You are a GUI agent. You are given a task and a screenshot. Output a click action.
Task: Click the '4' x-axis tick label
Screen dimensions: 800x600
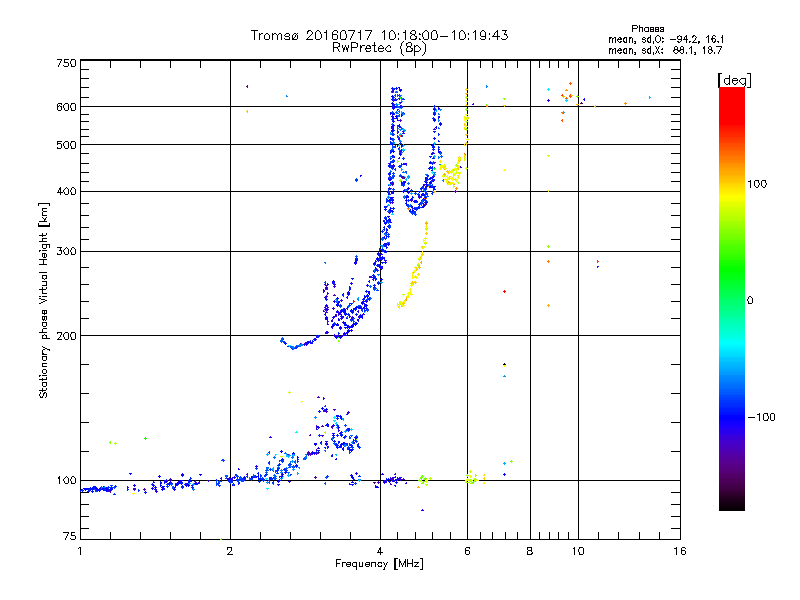tap(380, 551)
